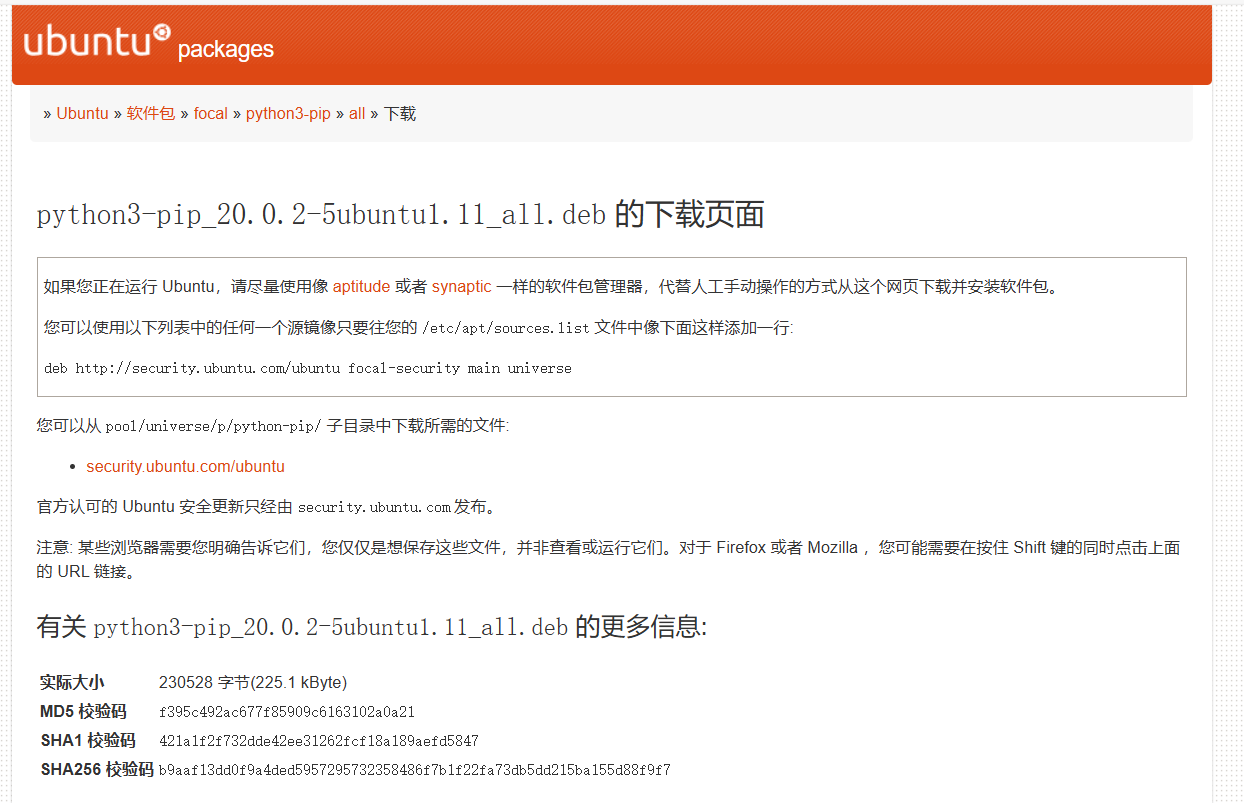Click the 下载 breadcrumb text
Screen dimensions: 1244x803
400,114
